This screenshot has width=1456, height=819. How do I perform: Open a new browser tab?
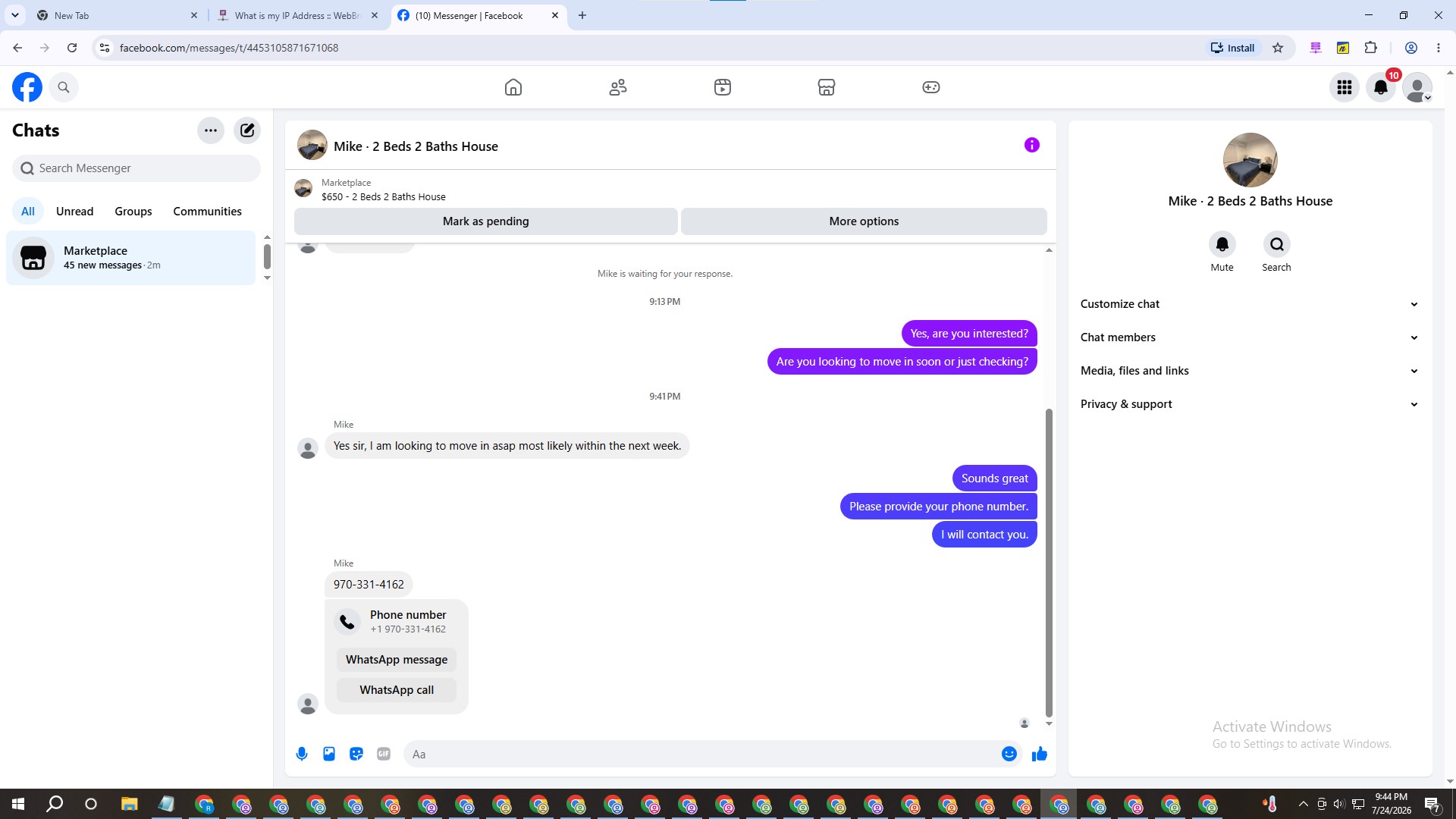click(582, 15)
